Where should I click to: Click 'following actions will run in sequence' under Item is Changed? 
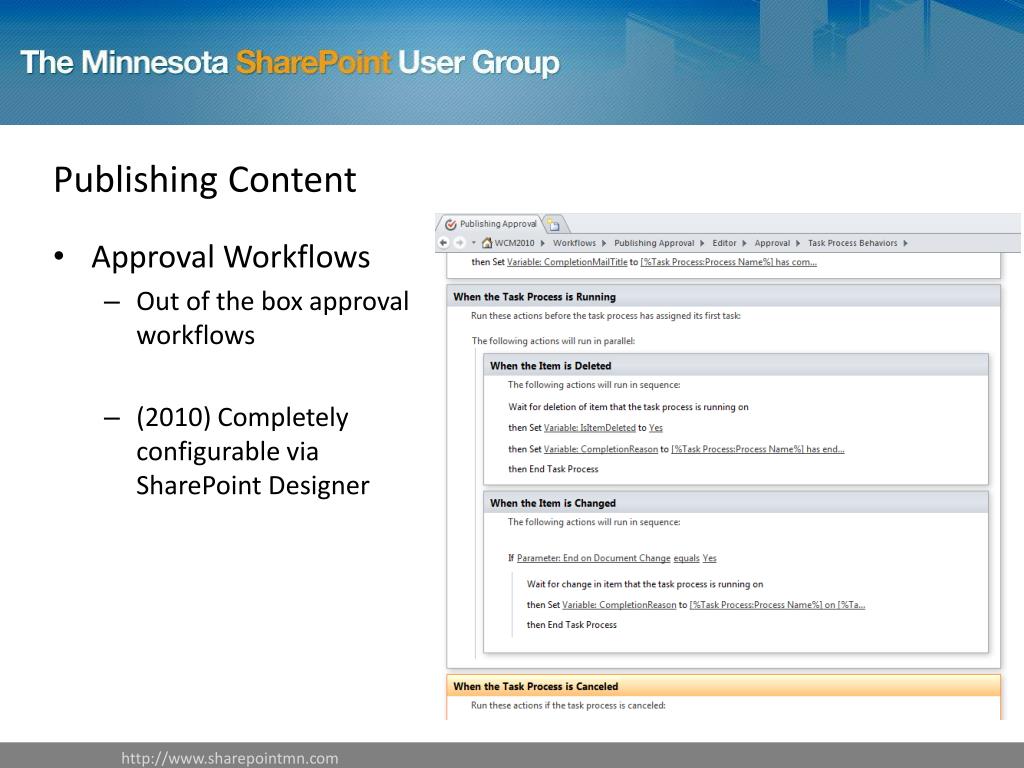pyautogui.click(x=594, y=522)
